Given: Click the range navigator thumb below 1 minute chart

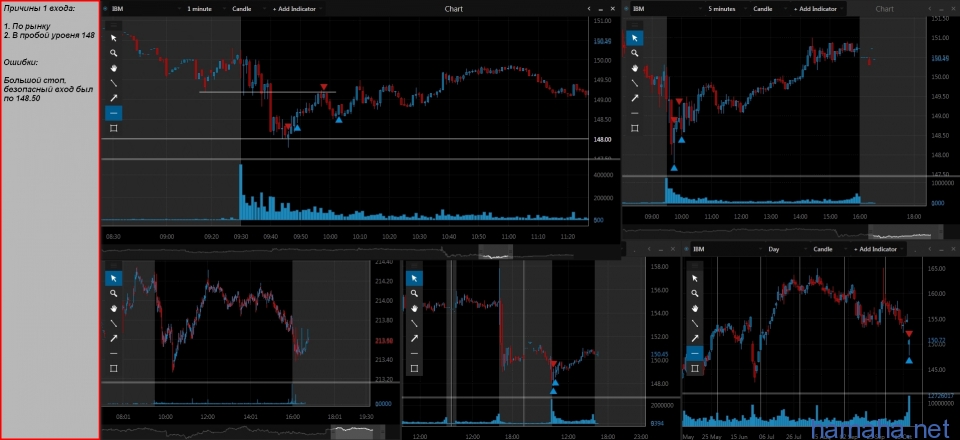Looking at the screenshot, I should point(495,252).
